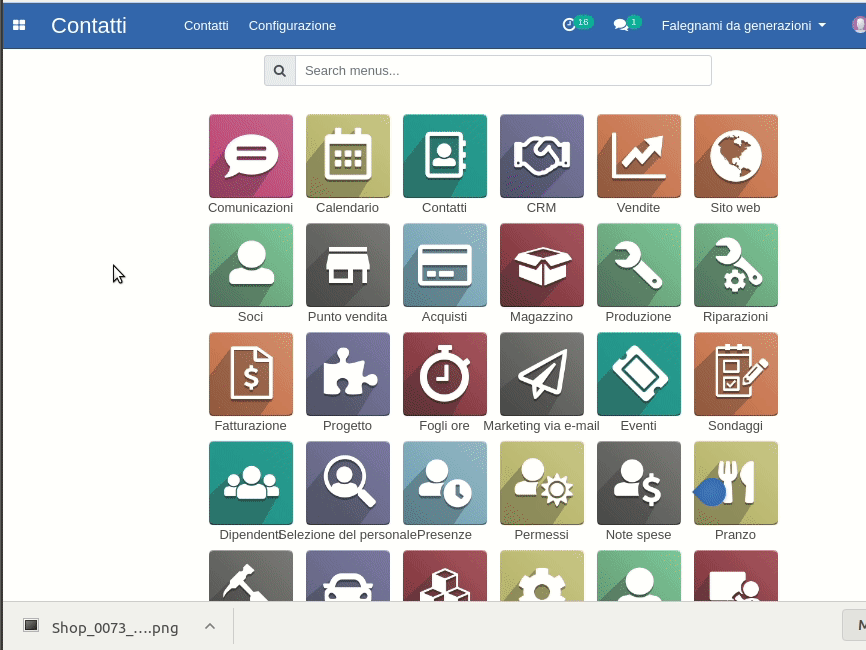866x650 pixels.
Task: Open the Pranzo app
Action: [x=736, y=483]
